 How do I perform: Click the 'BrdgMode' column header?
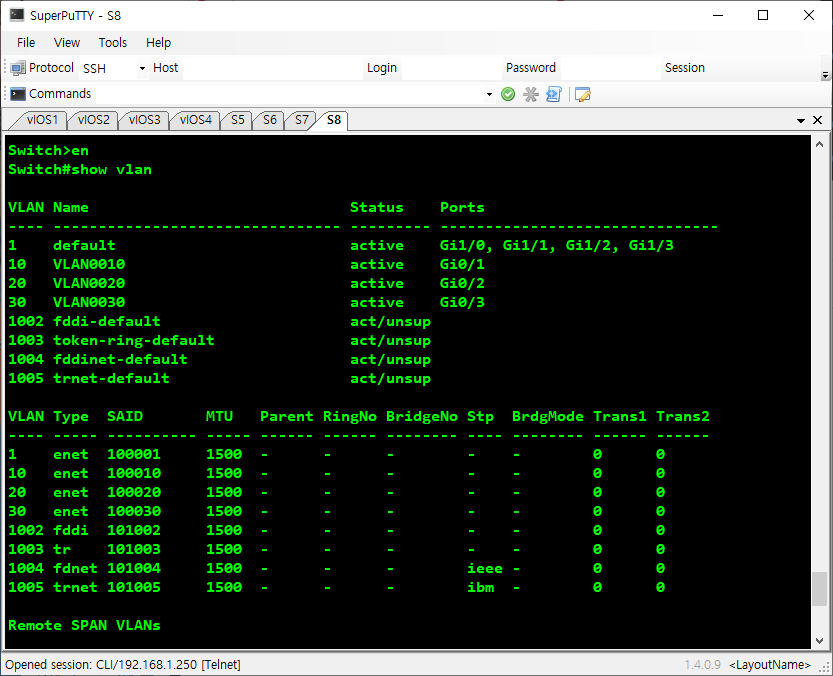point(547,416)
